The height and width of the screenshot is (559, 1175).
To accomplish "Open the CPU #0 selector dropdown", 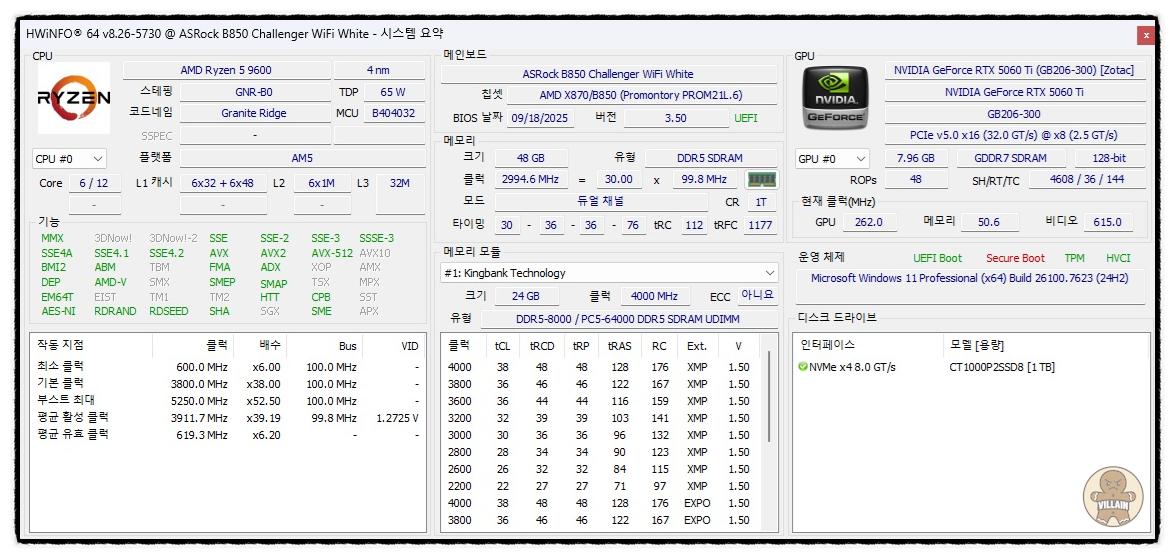I will (70, 159).
